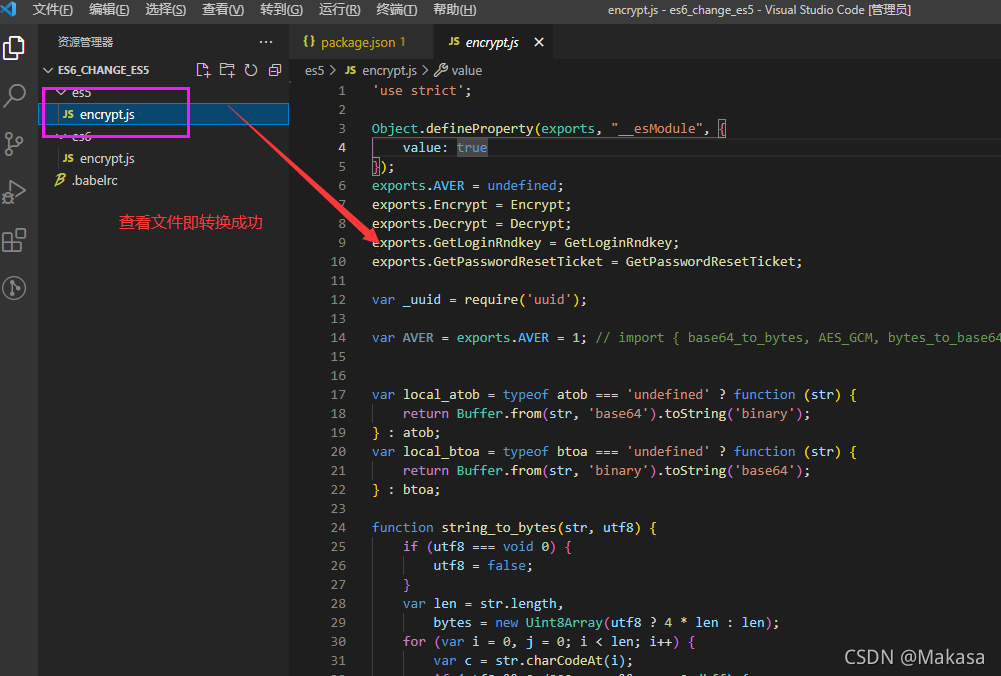Open the Extensions view
This screenshot has height=676, width=1001.
coord(14,240)
